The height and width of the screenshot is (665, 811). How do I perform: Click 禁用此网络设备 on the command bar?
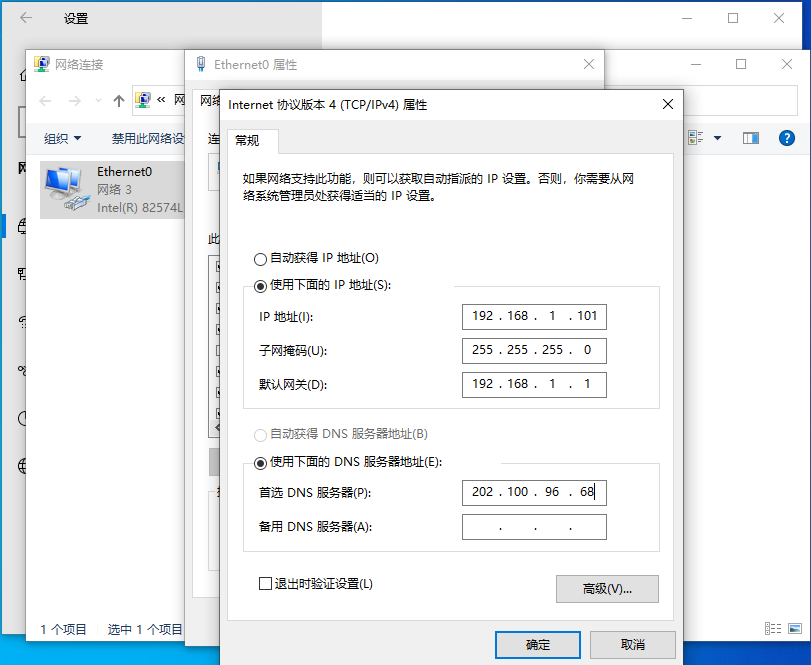click(x=138, y=138)
